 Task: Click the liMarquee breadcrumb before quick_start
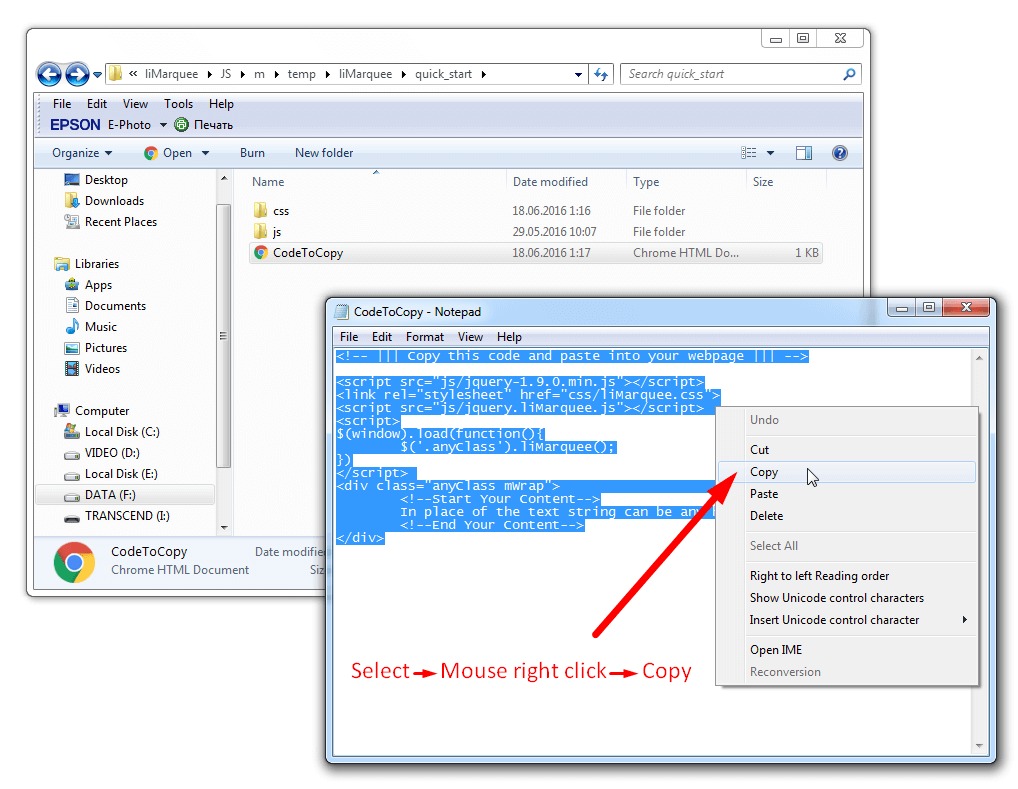(x=365, y=74)
